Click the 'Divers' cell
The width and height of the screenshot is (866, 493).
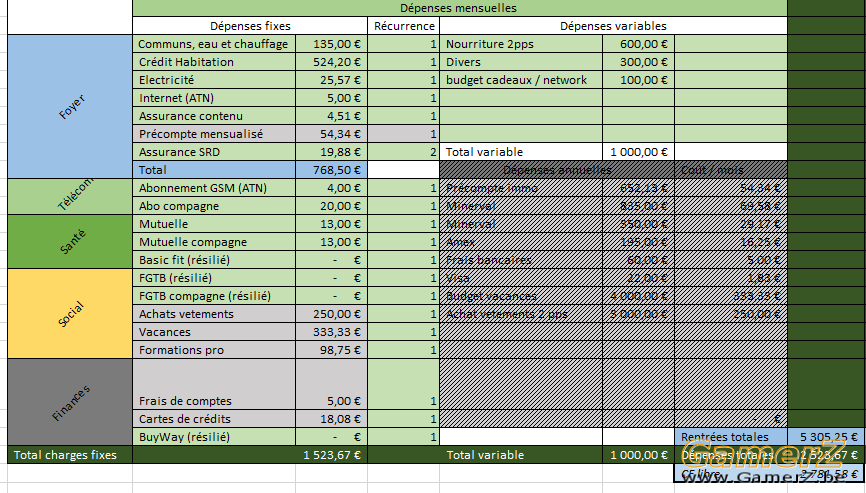pyautogui.click(x=521, y=62)
